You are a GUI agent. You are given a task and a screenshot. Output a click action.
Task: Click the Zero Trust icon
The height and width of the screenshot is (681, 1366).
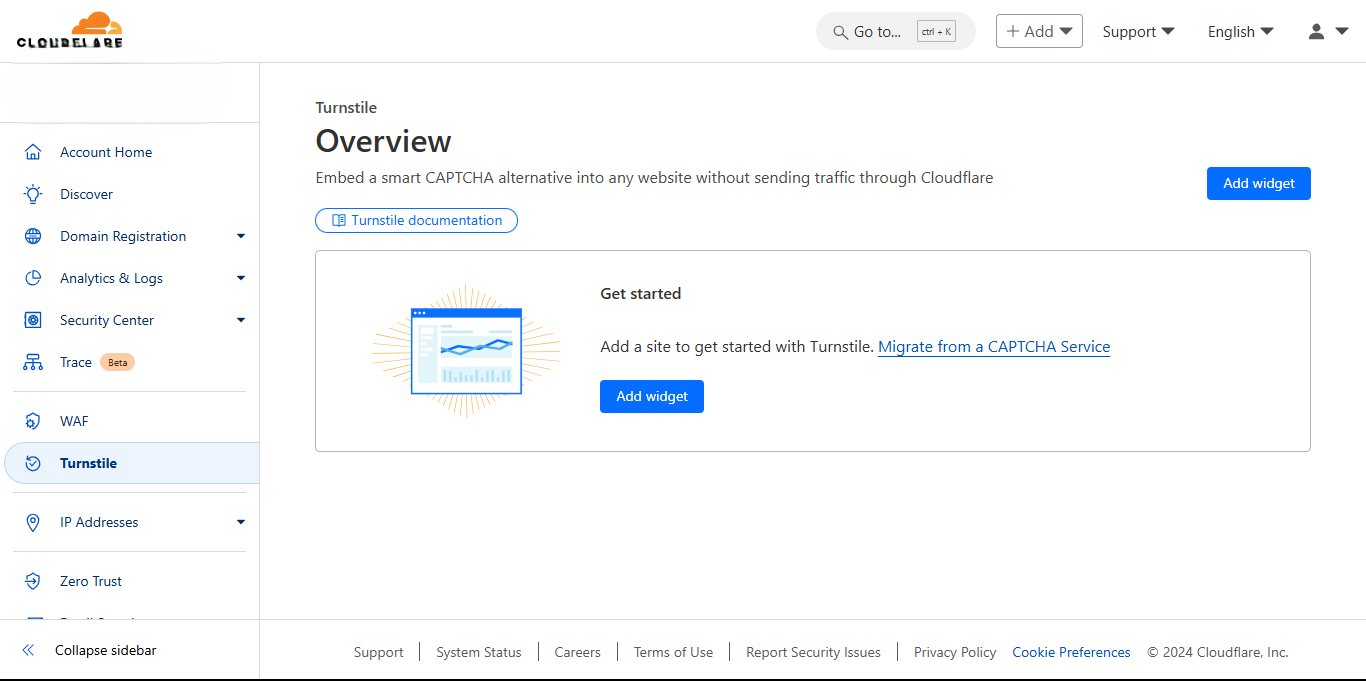click(x=33, y=581)
